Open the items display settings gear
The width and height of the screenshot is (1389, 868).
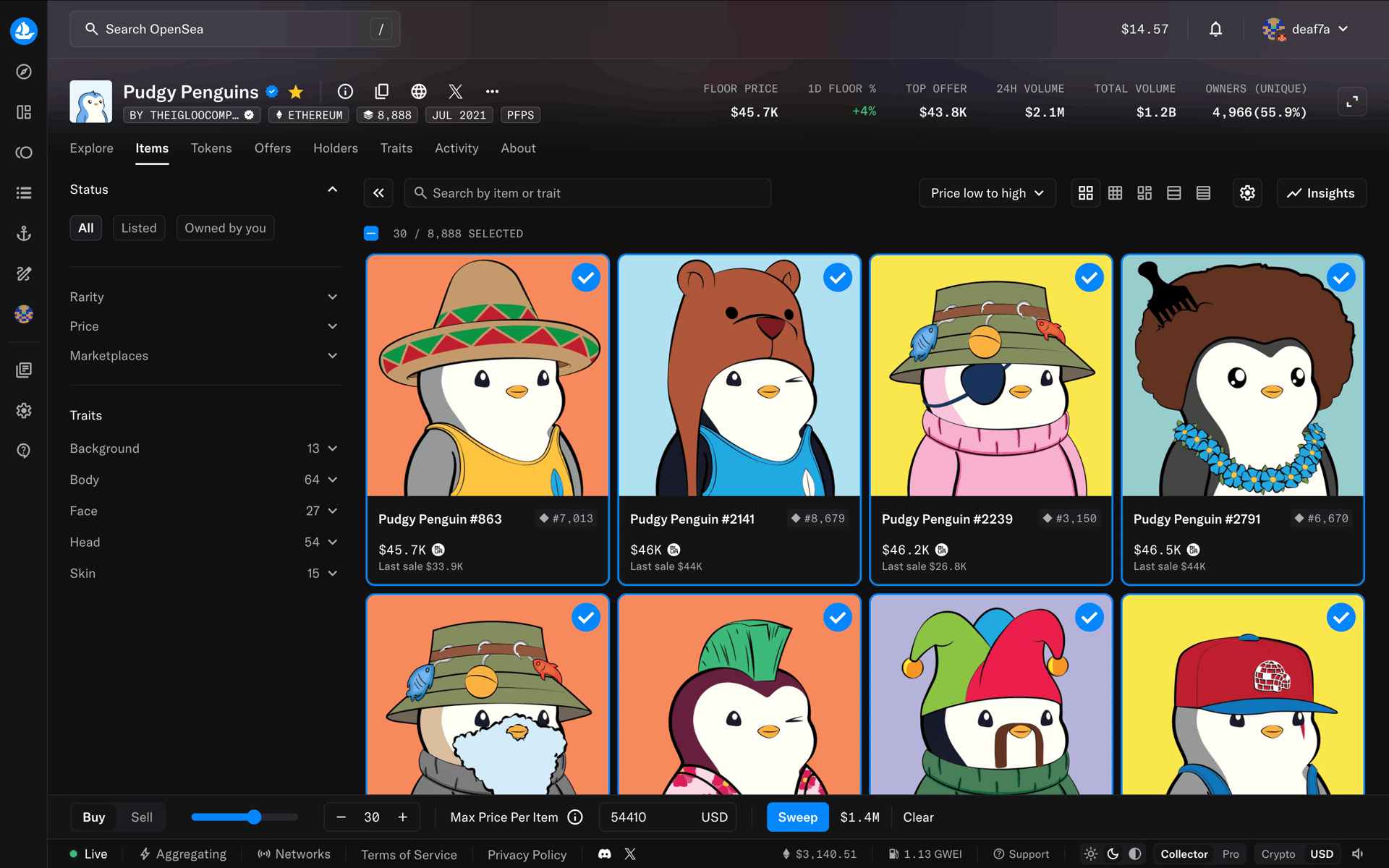pos(1247,193)
